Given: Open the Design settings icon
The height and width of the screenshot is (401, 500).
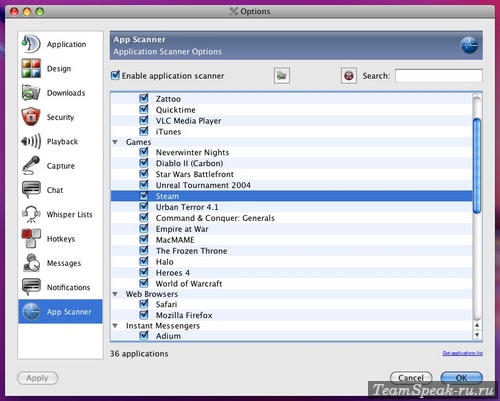Looking at the screenshot, I should pyautogui.click(x=31, y=68).
